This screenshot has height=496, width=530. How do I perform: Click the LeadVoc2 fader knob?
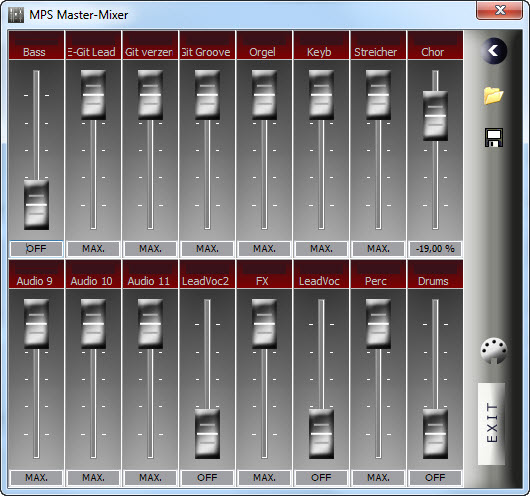(x=207, y=434)
